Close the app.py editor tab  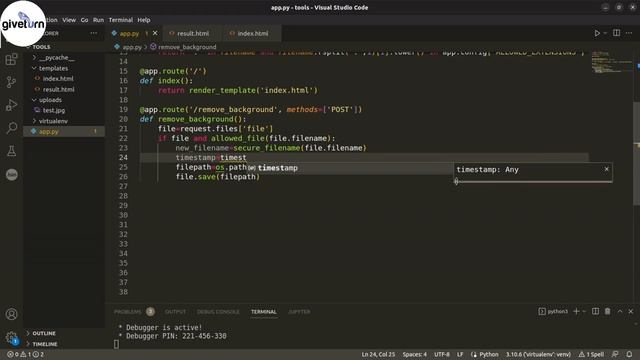pos(155,33)
